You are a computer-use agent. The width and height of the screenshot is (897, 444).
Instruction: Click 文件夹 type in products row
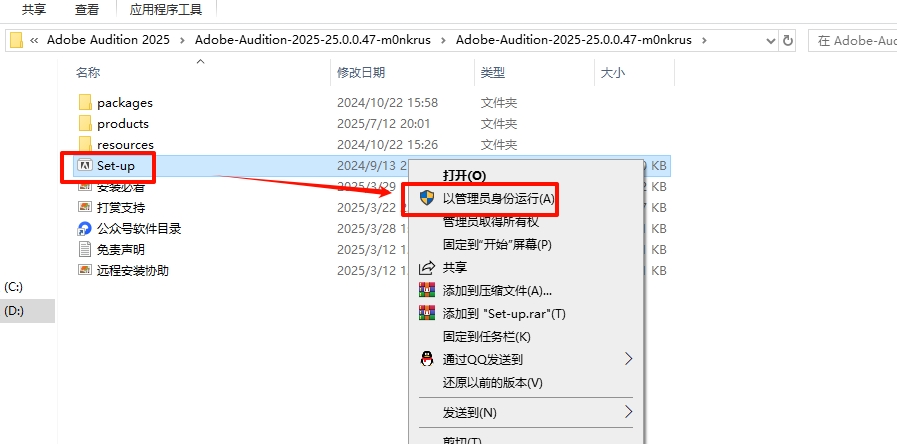499,124
